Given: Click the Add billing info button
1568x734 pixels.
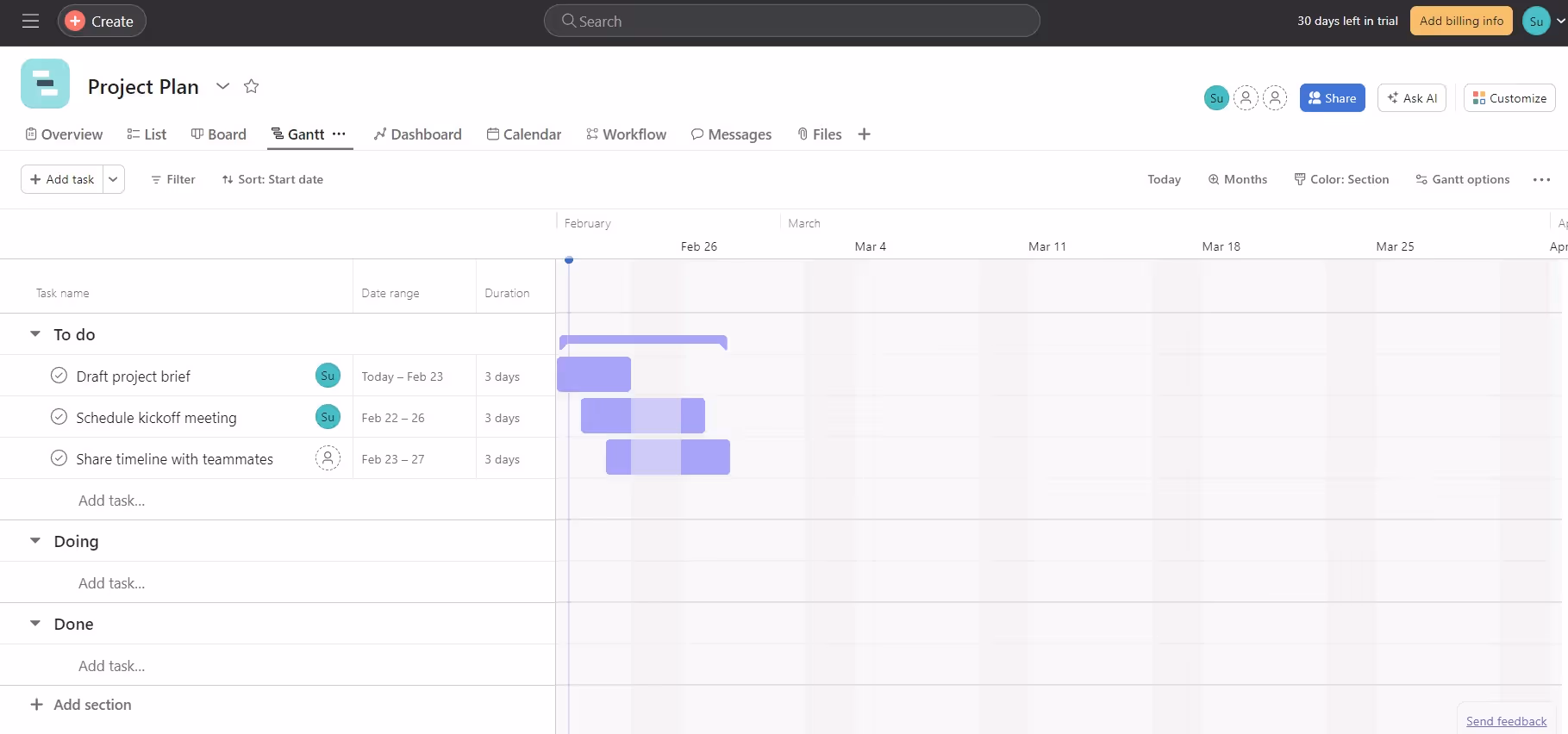Looking at the screenshot, I should [x=1460, y=22].
